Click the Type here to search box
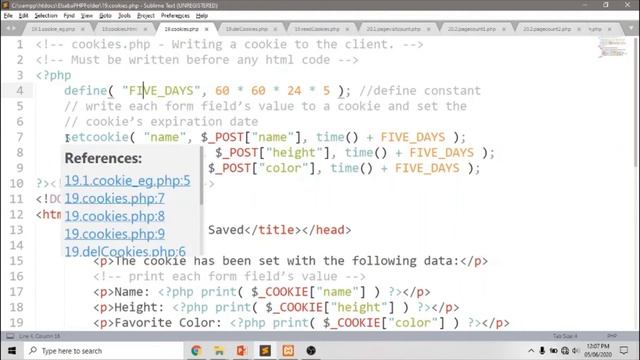Viewport: 640px width, 360px height. [104, 351]
